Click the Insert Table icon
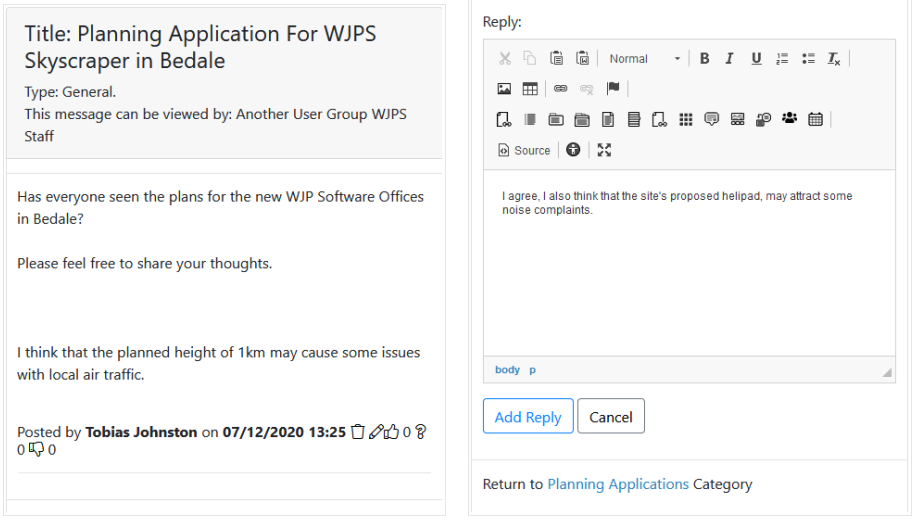 pos(530,89)
